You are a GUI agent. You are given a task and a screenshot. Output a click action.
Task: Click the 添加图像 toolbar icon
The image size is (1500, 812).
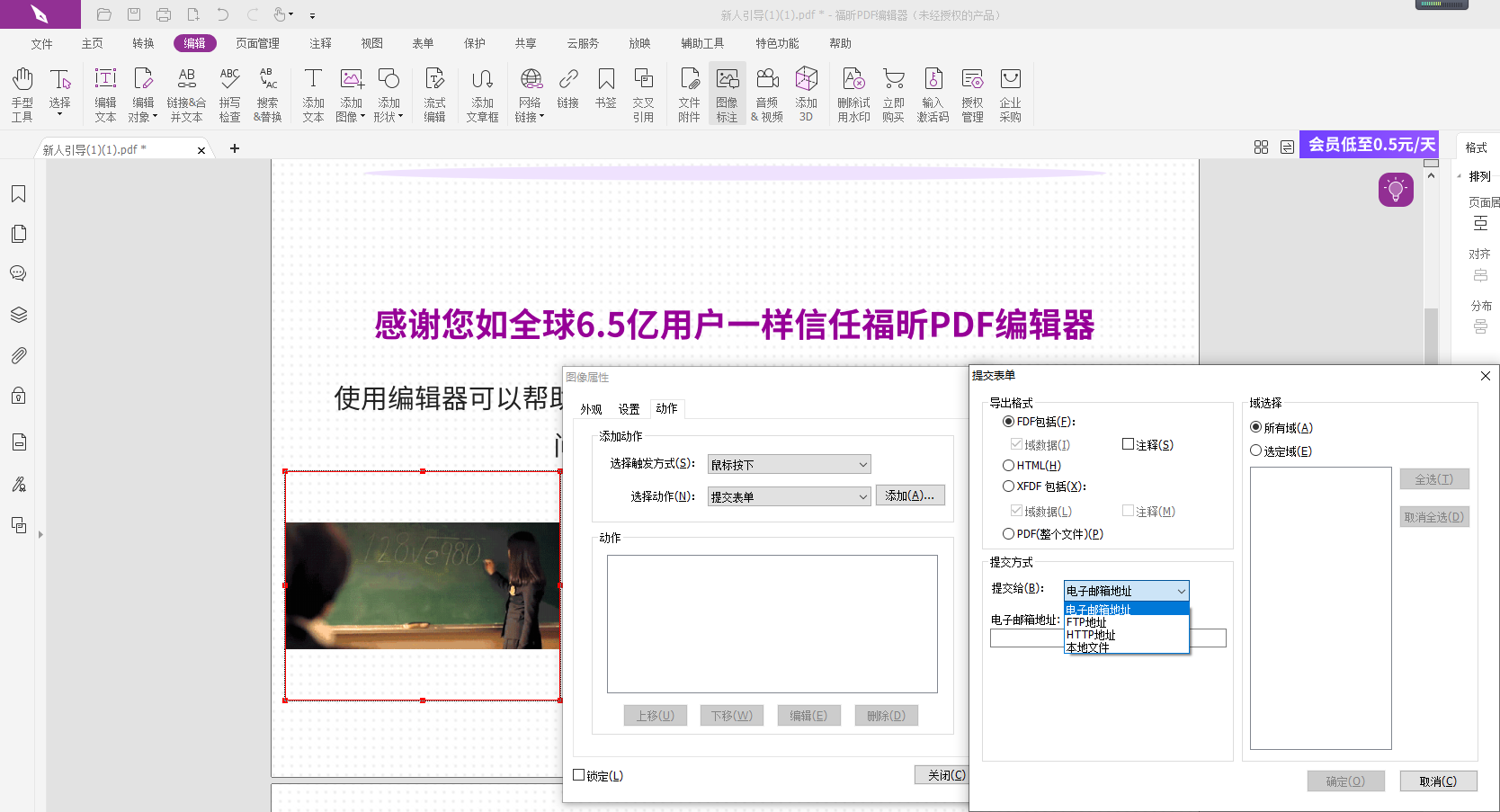[351, 93]
